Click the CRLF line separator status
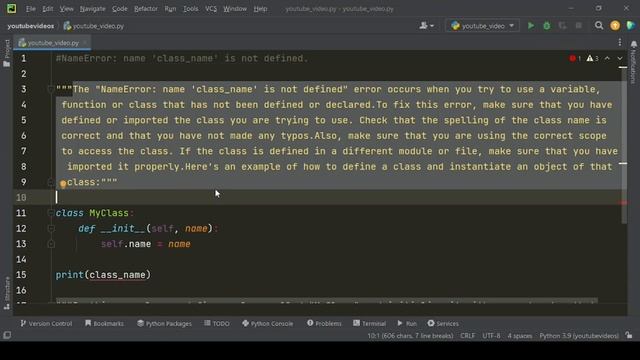Image resolution: width=640 pixels, height=360 pixels. [467, 336]
